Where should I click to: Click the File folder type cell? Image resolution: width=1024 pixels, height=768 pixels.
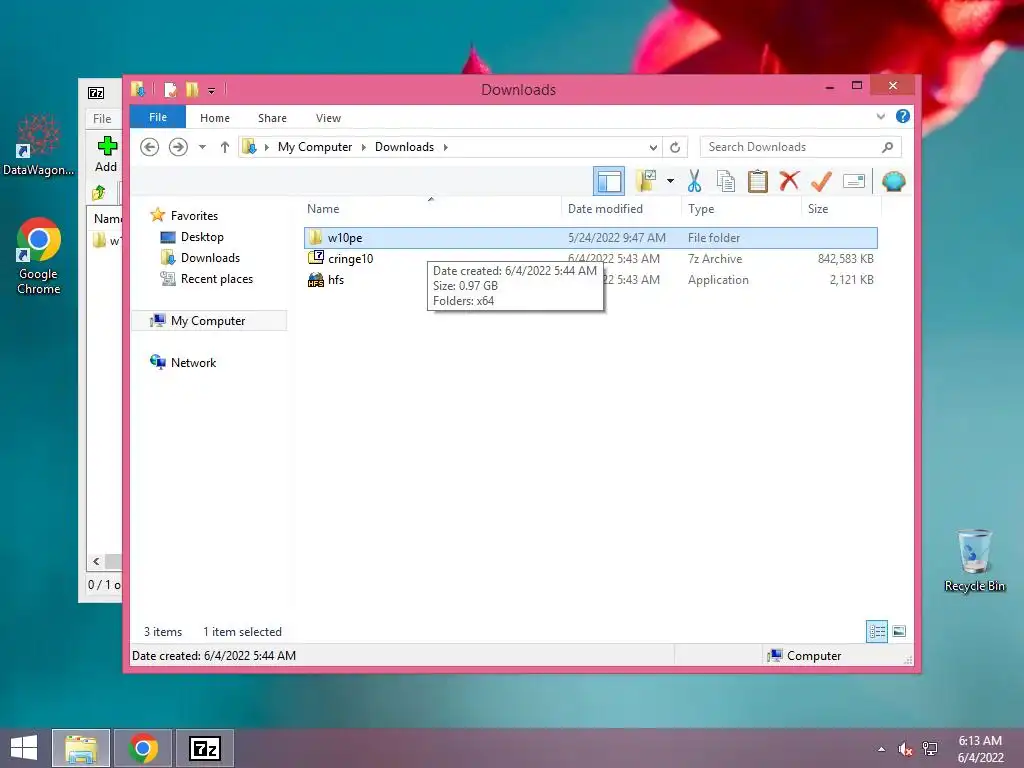point(714,238)
